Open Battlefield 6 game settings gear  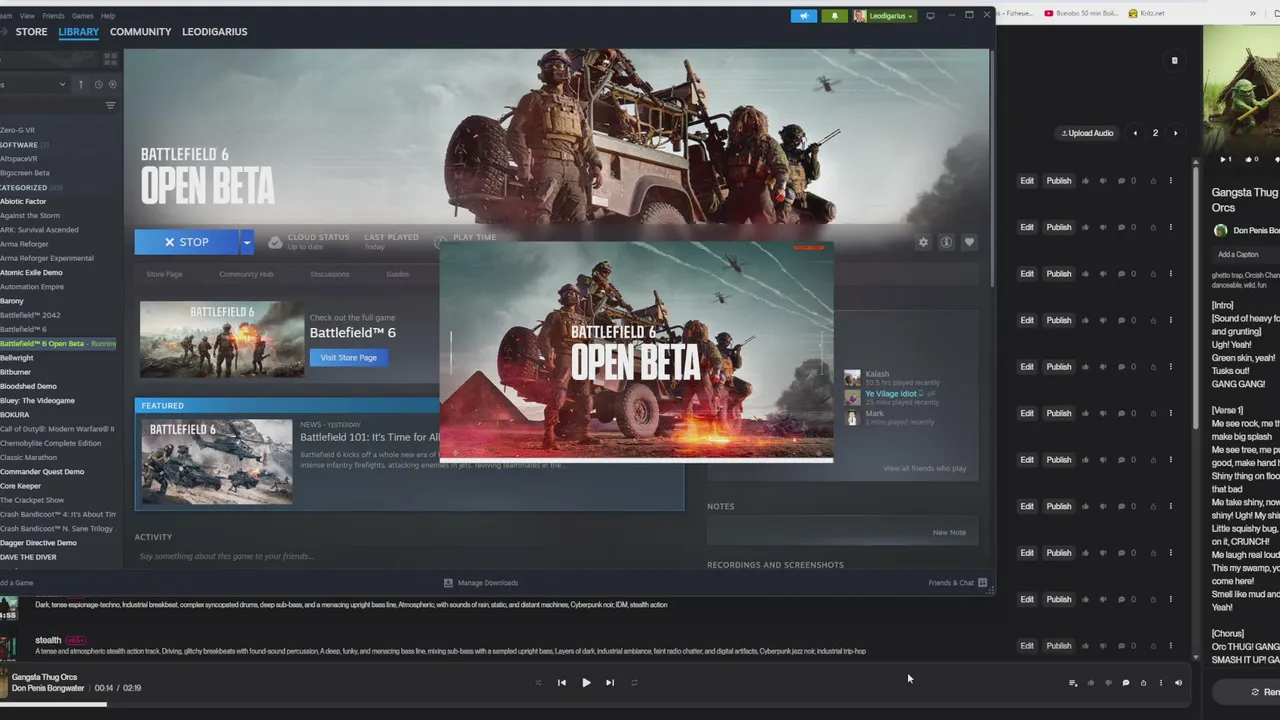[x=923, y=242]
